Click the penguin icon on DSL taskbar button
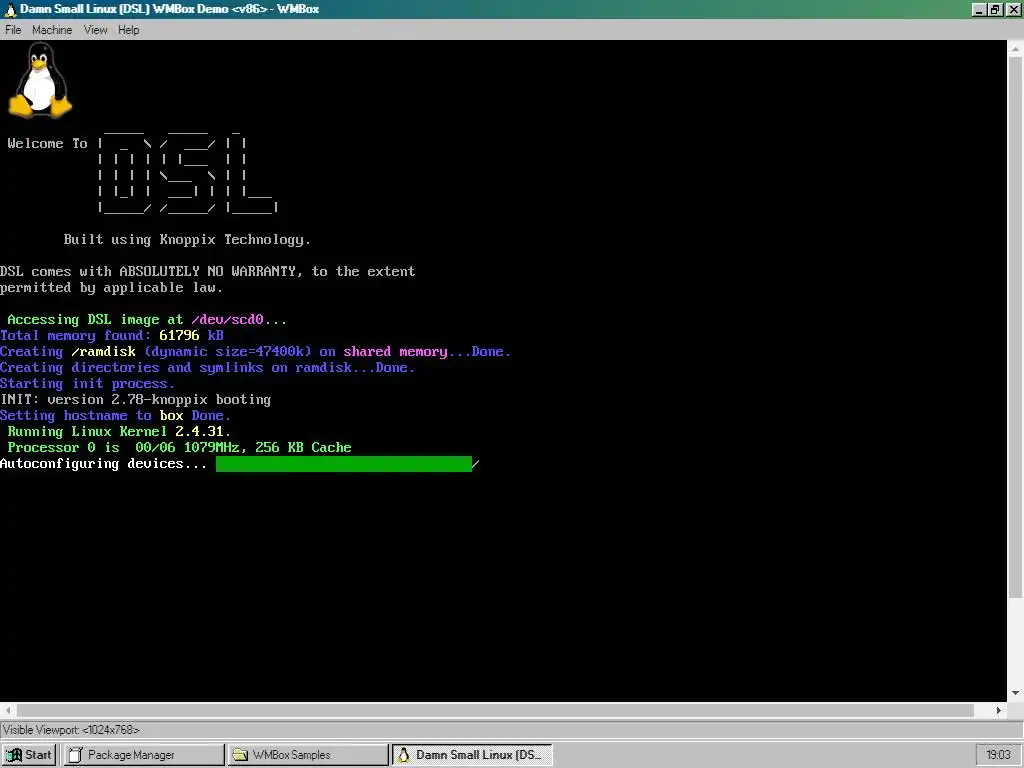Image resolution: width=1024 pixels, height=768 pixels. point(404,755)
